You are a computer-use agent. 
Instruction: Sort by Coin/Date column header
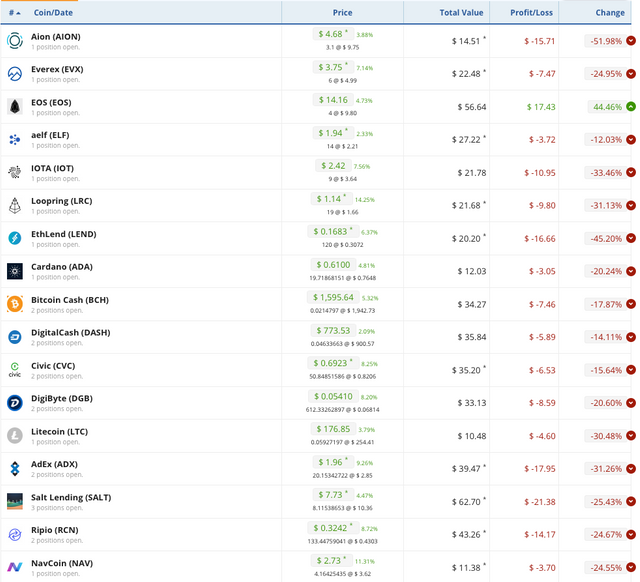(53, 13)
